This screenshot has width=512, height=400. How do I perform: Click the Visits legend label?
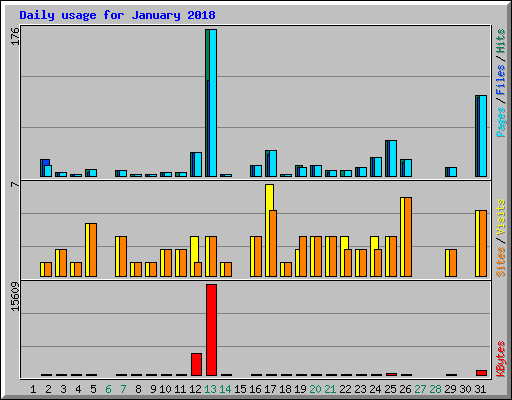(501, 217)
